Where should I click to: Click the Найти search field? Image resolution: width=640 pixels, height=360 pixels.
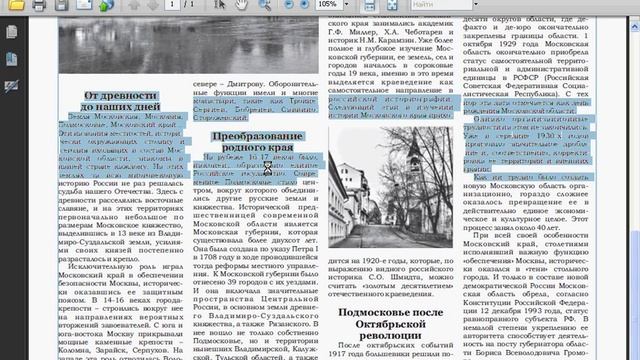tap(441, 4)
